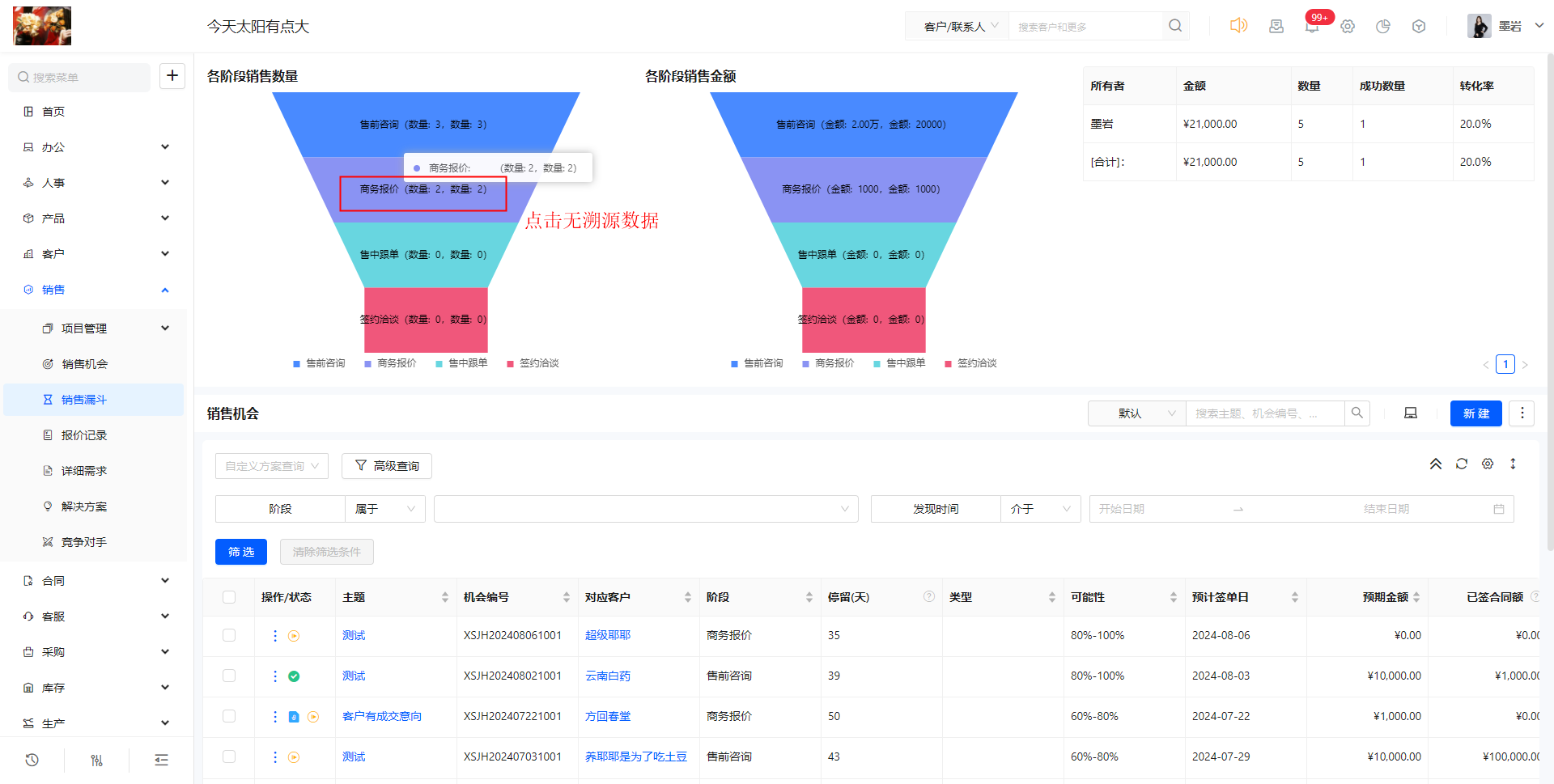1554x784 pixels.
Task: Click the magnifier search icon in top bar
Action: (x=1175, y=26)
